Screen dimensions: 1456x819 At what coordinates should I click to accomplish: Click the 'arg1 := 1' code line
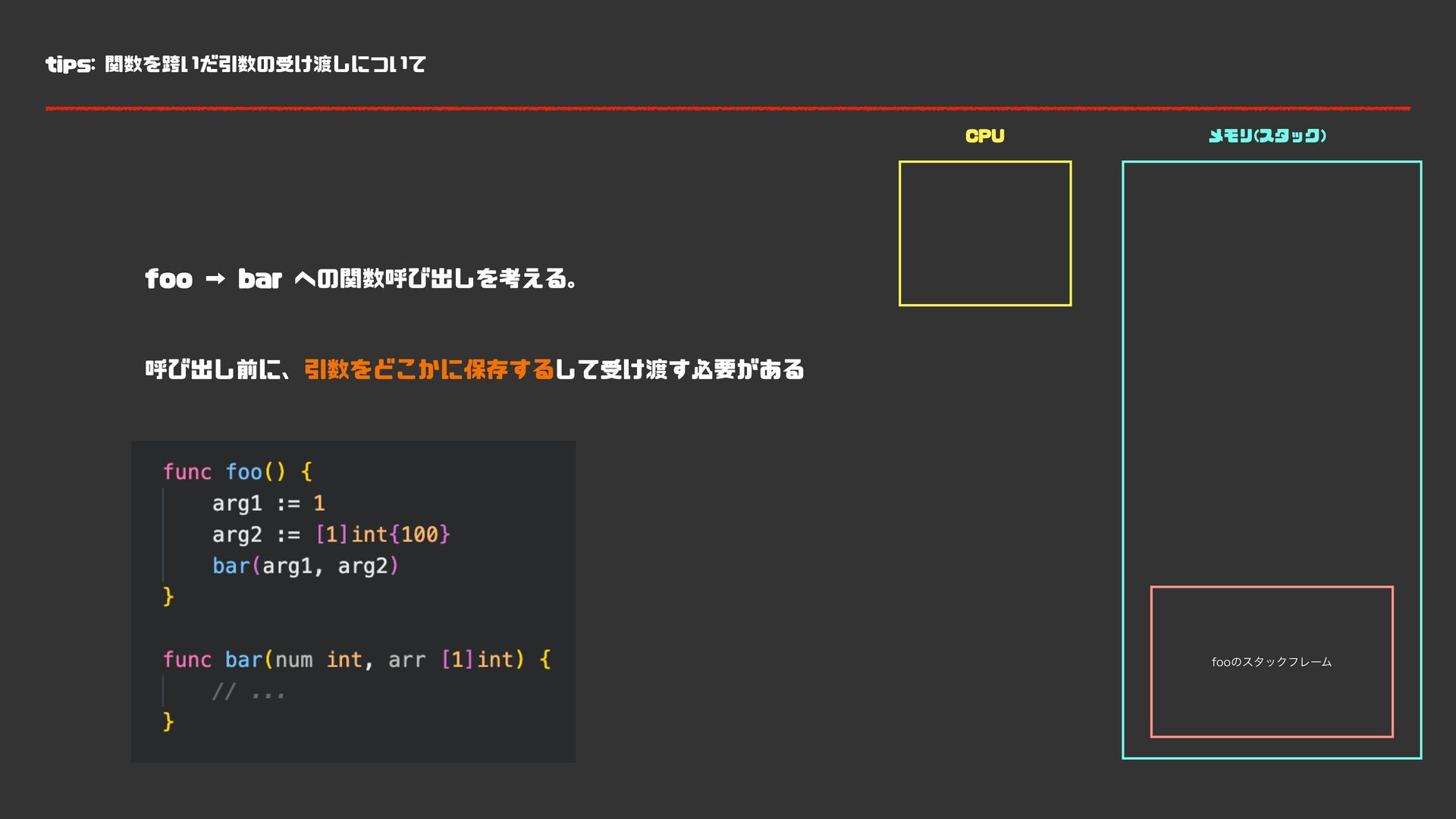[x=268, y=504]
